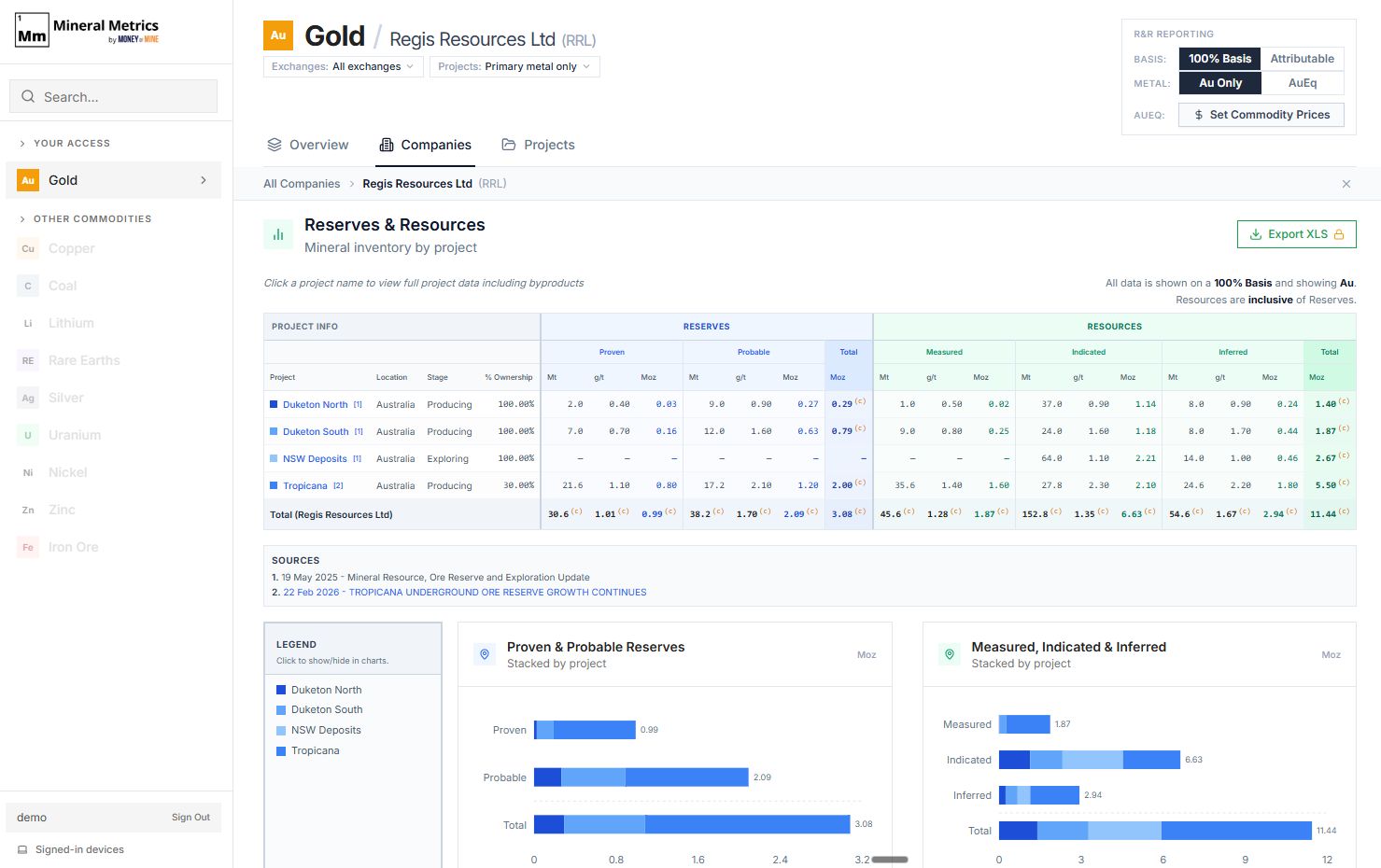Click footnote [1] beside Duketon North
Viewport: 1381px width, 868px height.
[358, 405]
